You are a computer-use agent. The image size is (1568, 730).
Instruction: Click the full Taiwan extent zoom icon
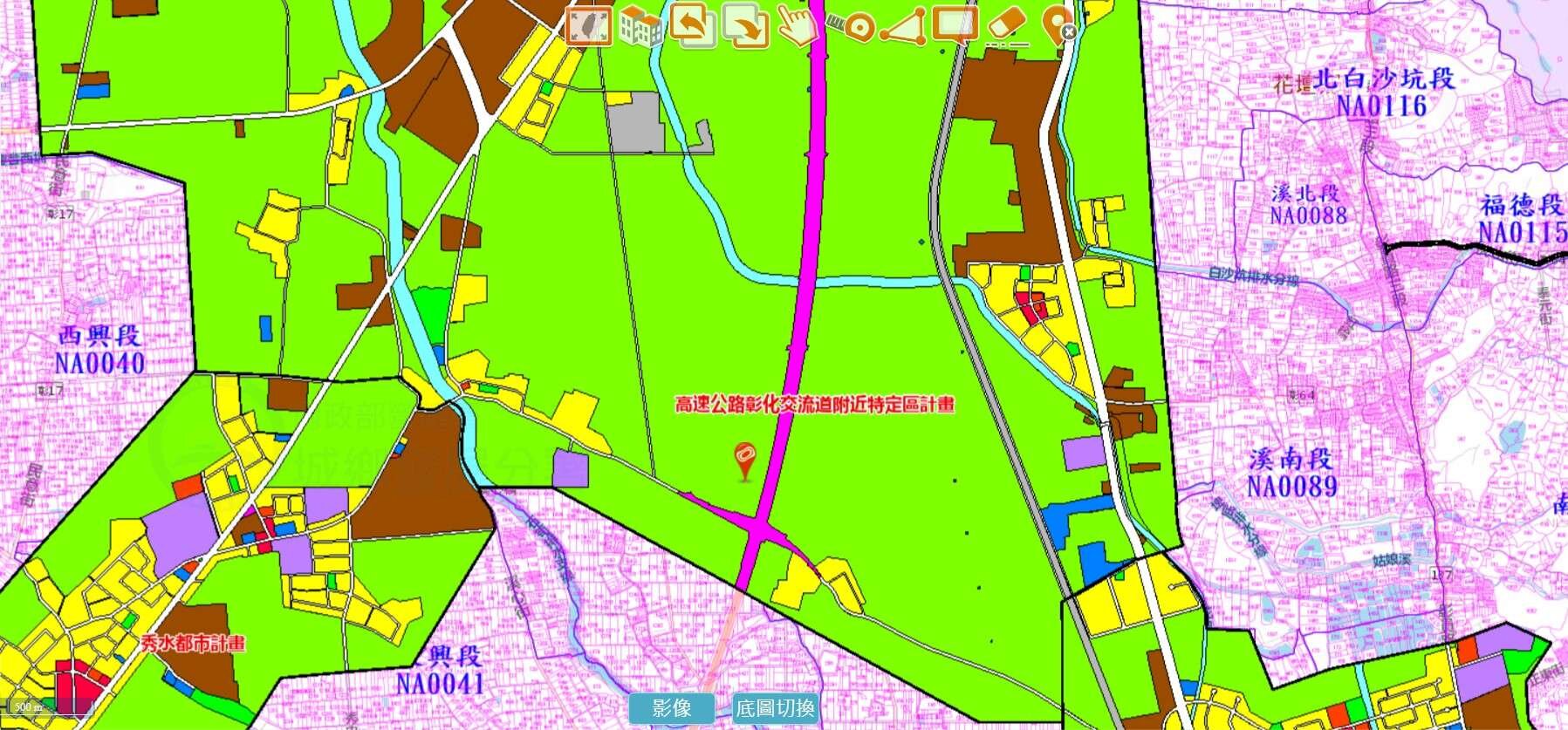coord(589,24)
